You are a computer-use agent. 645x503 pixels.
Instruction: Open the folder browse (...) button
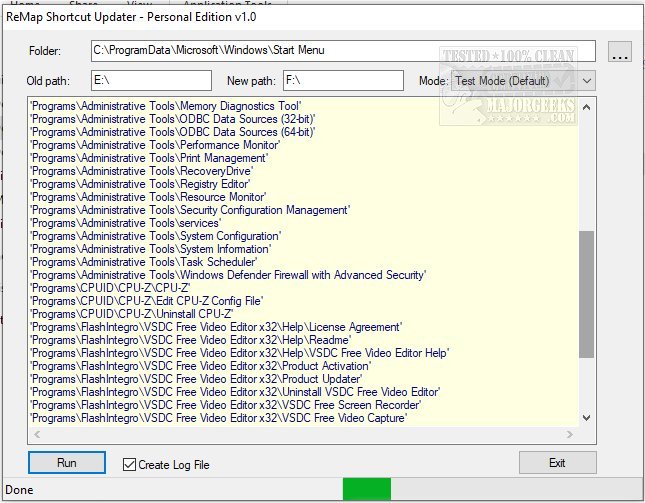click(x=619, y=51)
